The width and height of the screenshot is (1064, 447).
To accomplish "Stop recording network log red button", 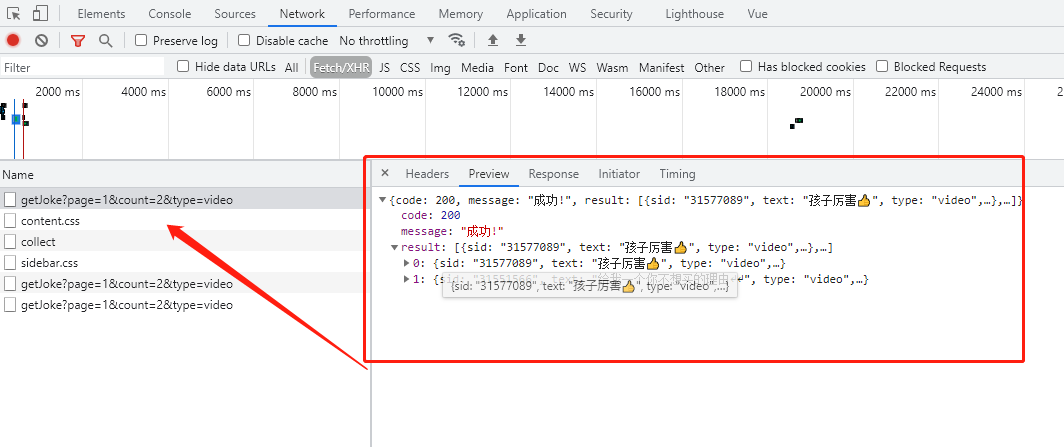I will pyautogui.click(x=13, y=41).
